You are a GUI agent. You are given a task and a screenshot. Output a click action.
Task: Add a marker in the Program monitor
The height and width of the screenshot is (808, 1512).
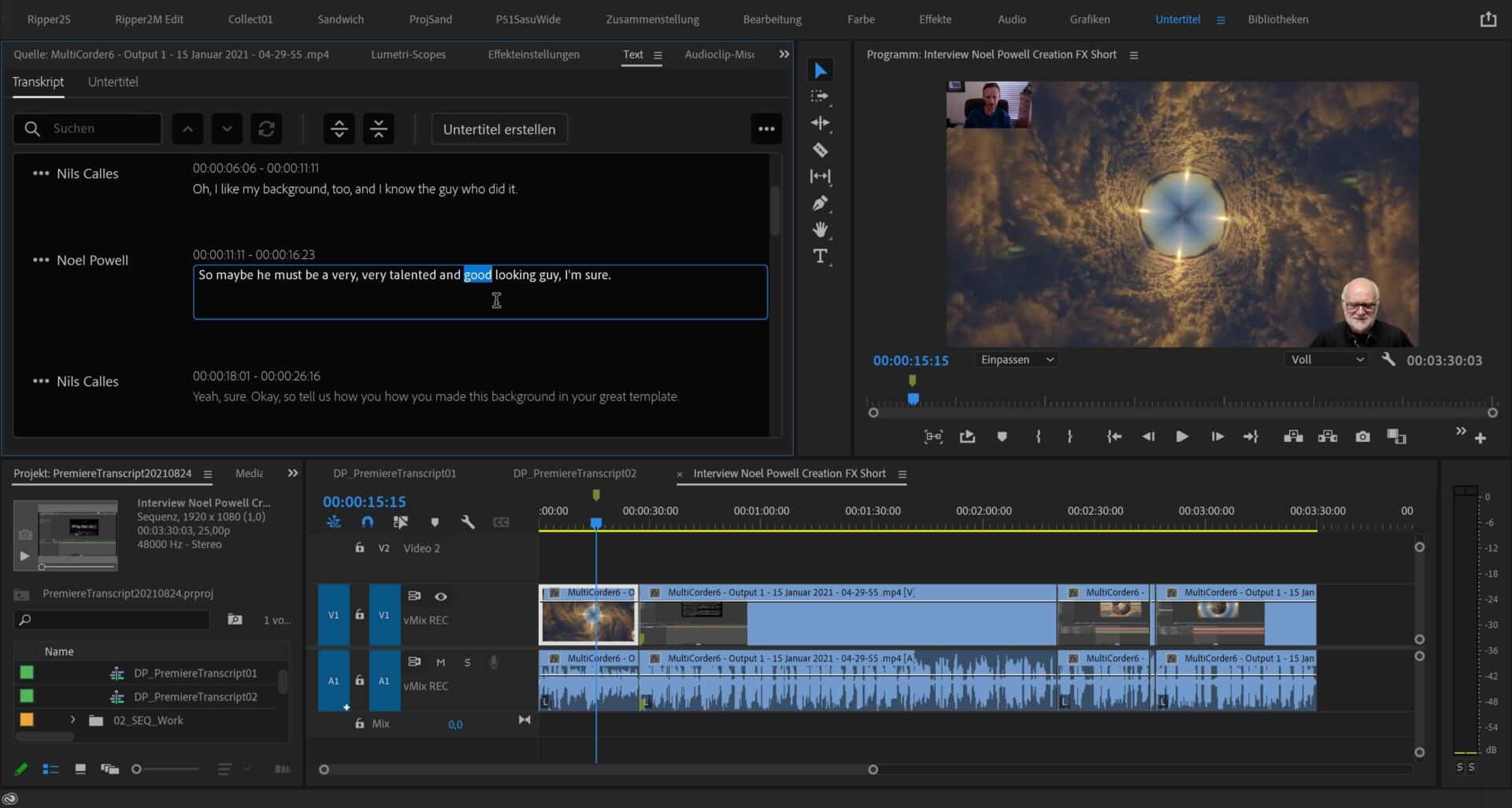pos(1001,436)
